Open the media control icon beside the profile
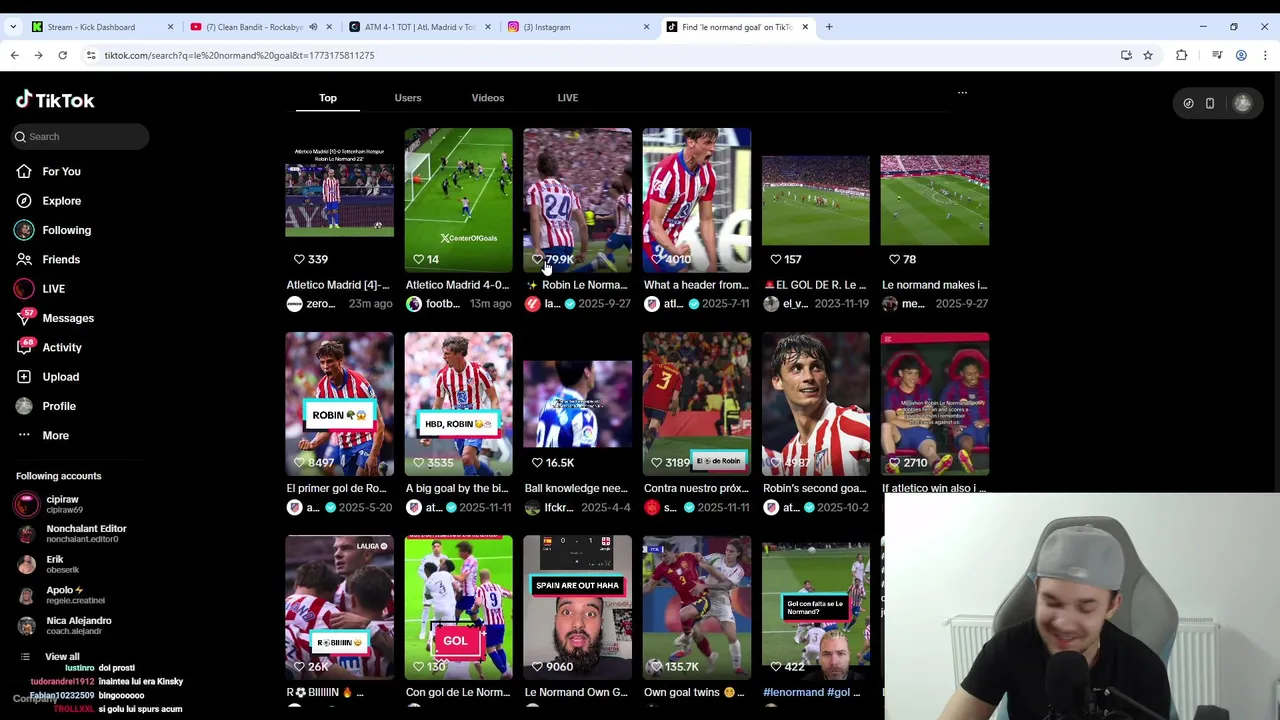 pos(1217,55)
